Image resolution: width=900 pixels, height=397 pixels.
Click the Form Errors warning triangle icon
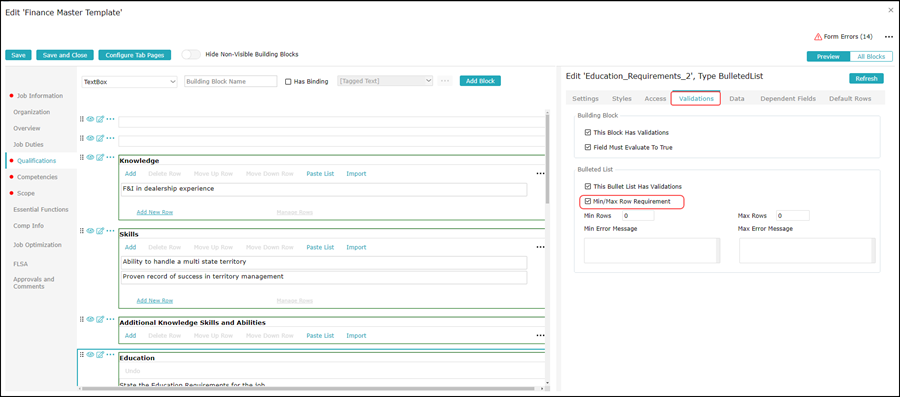(818, 37)
